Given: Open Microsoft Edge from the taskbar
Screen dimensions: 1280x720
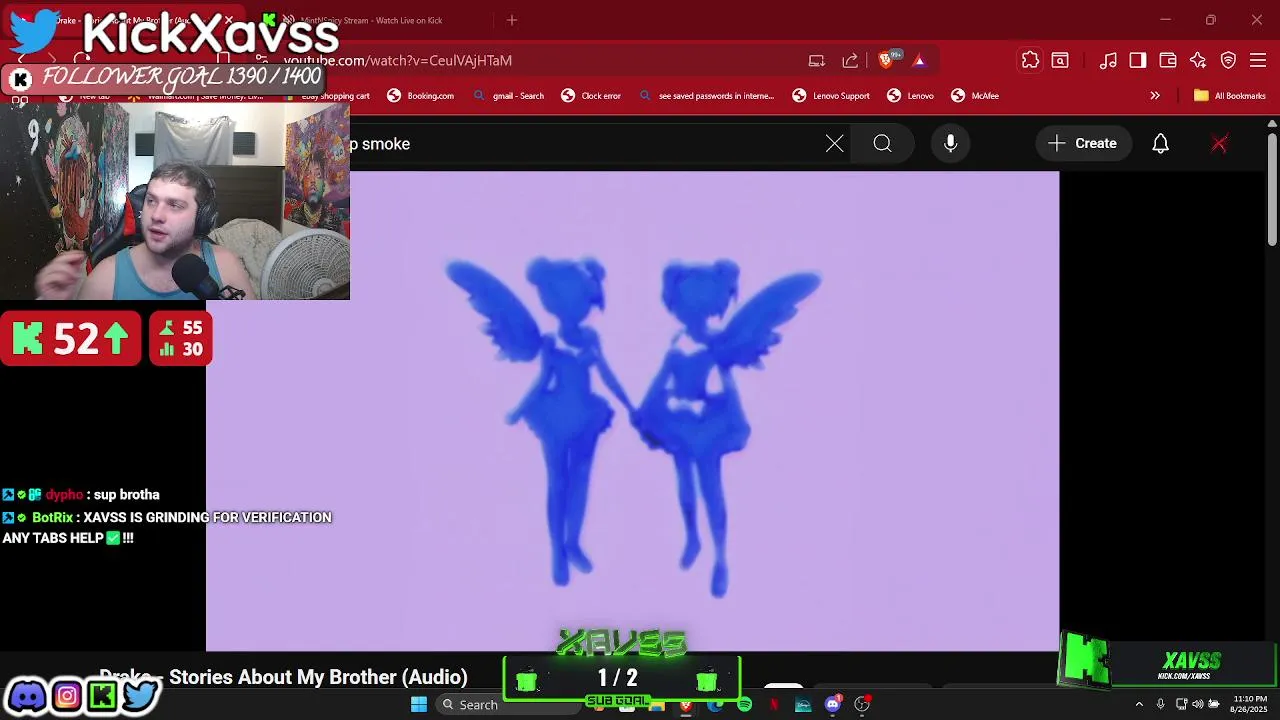Looking at the screenshot, I should [715, 705].
